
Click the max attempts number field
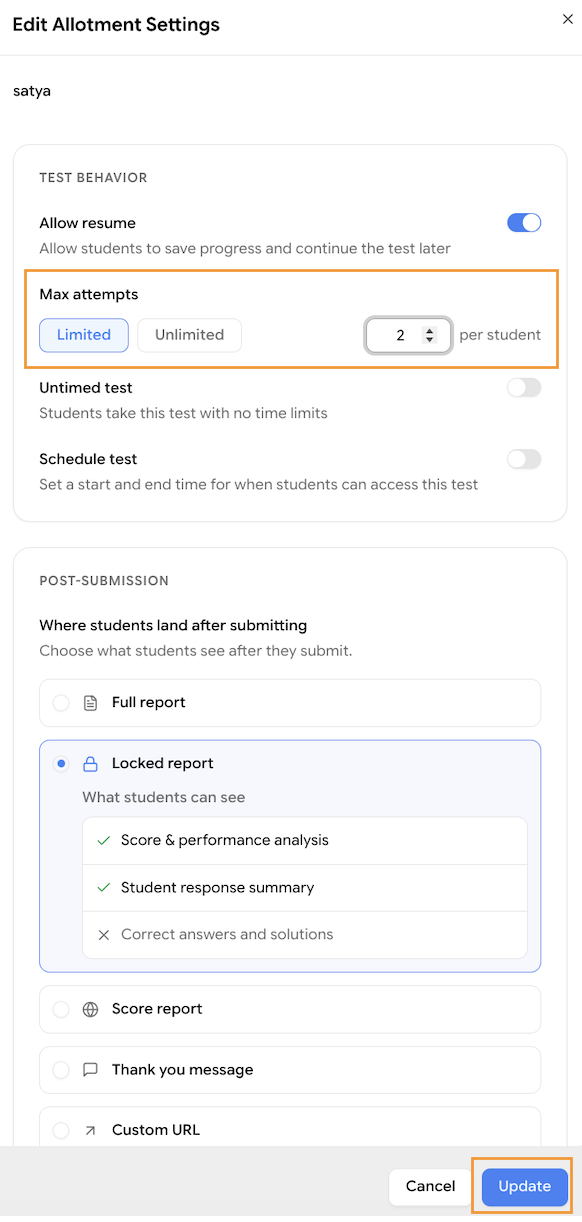click(409, 336)
